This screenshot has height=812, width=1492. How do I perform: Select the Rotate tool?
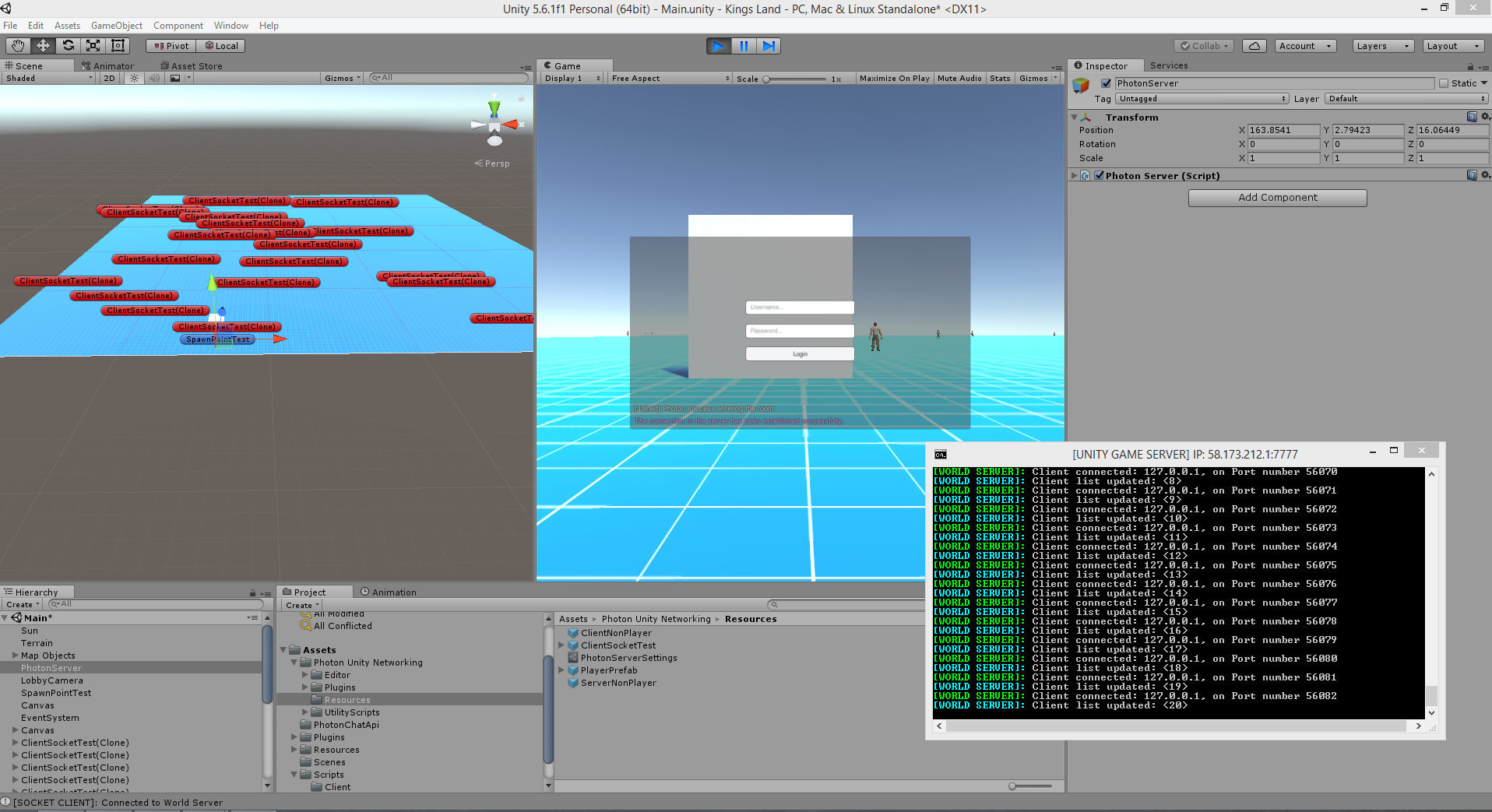tap(69, 46)
